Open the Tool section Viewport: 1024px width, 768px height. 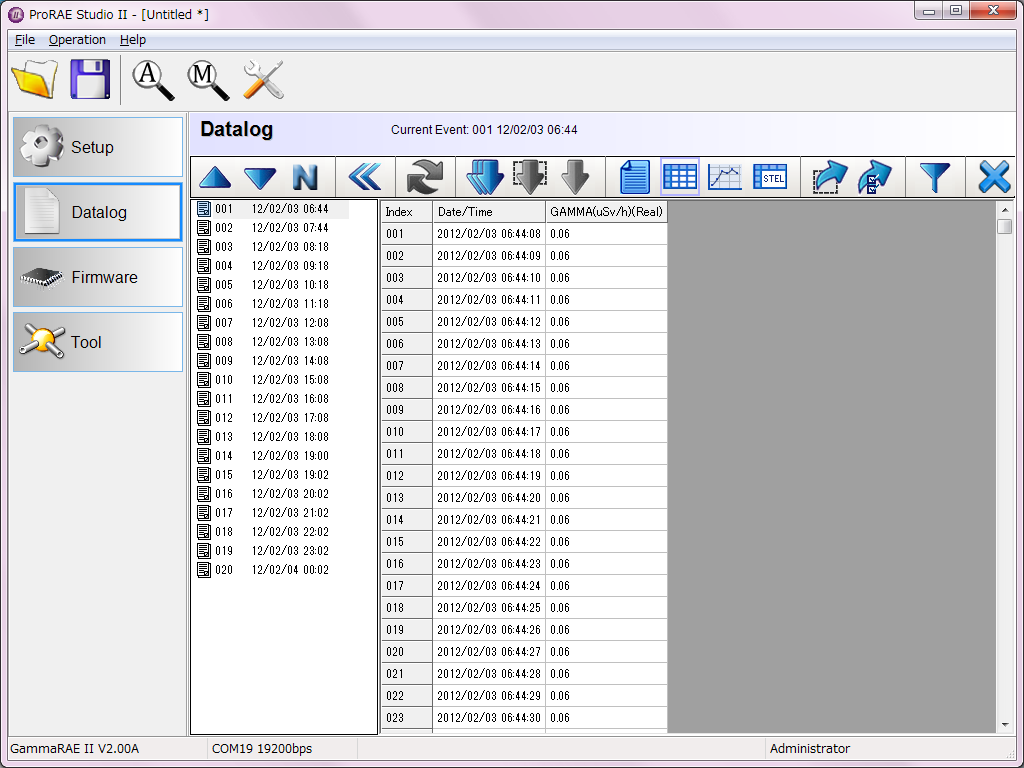[x=98, y=342]
